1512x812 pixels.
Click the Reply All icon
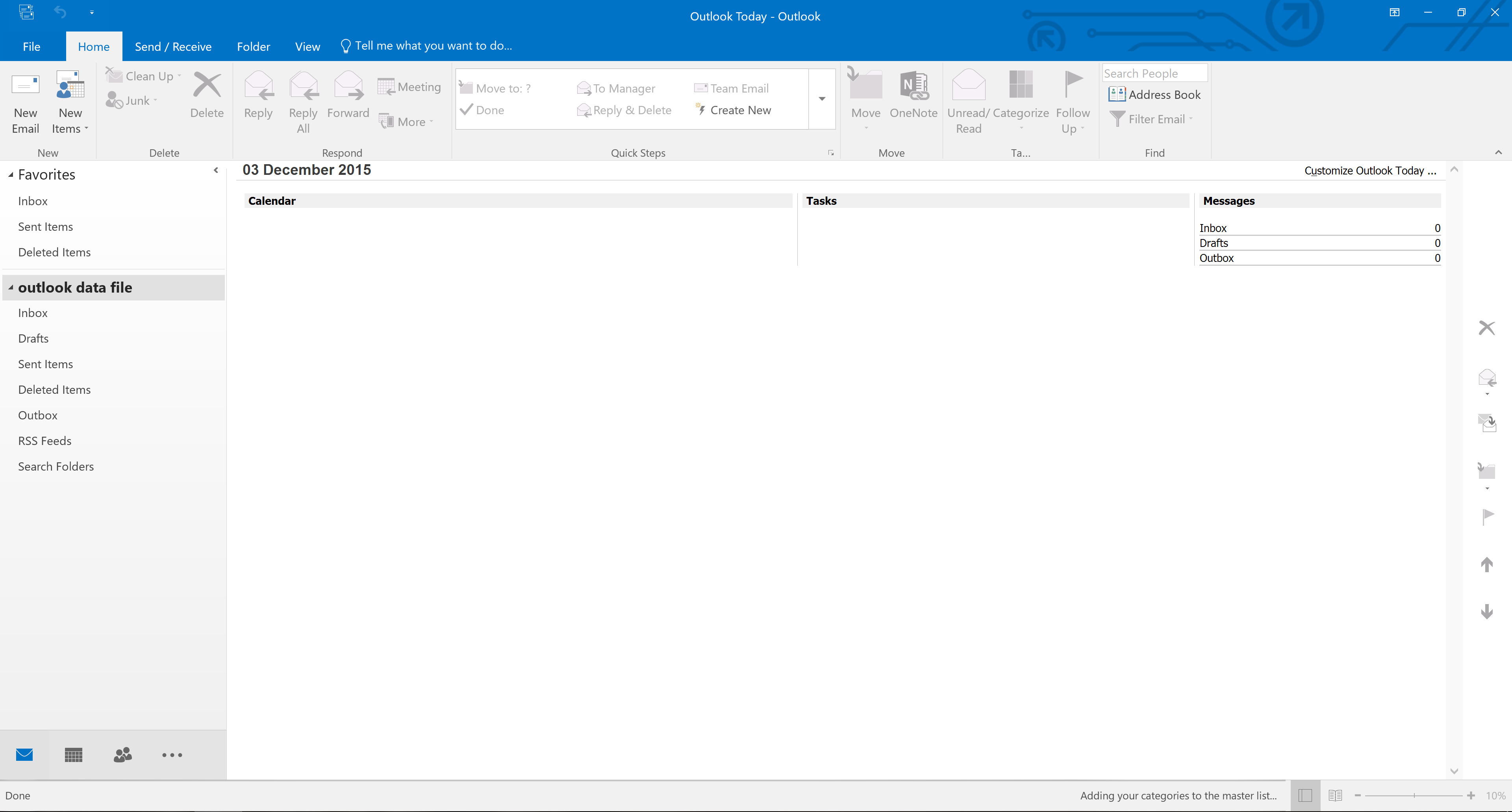coord(304,86)
